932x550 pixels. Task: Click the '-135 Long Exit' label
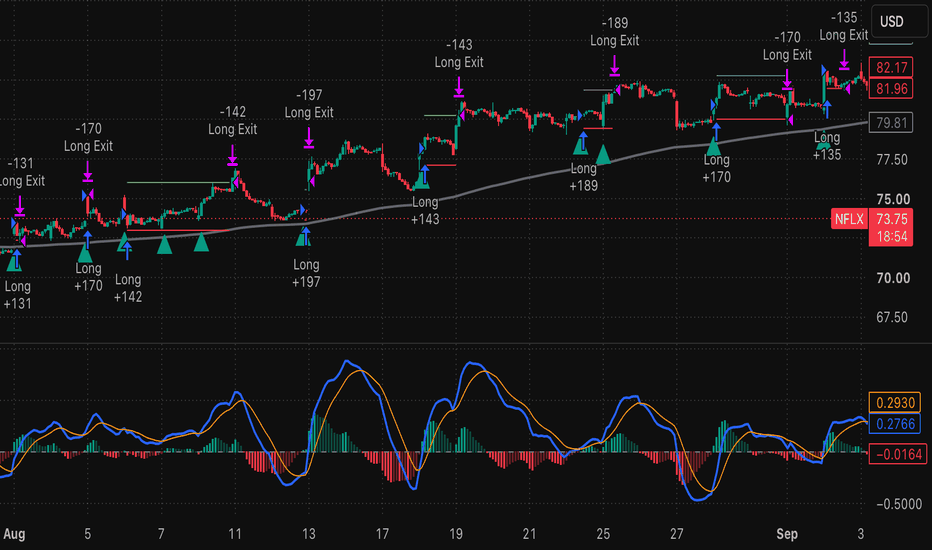coord(843,27)
